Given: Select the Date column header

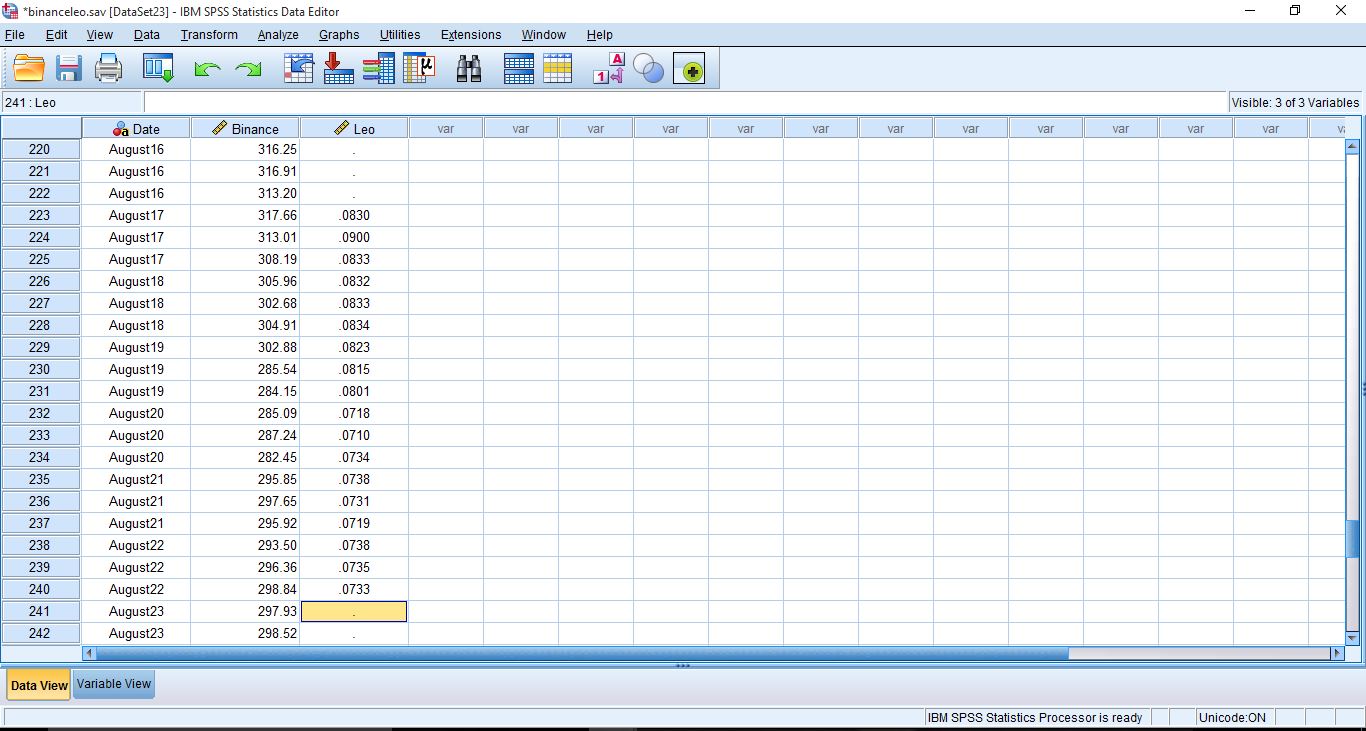Looking at the screenshot, I should pyautogui.click(x=135, y=128).
